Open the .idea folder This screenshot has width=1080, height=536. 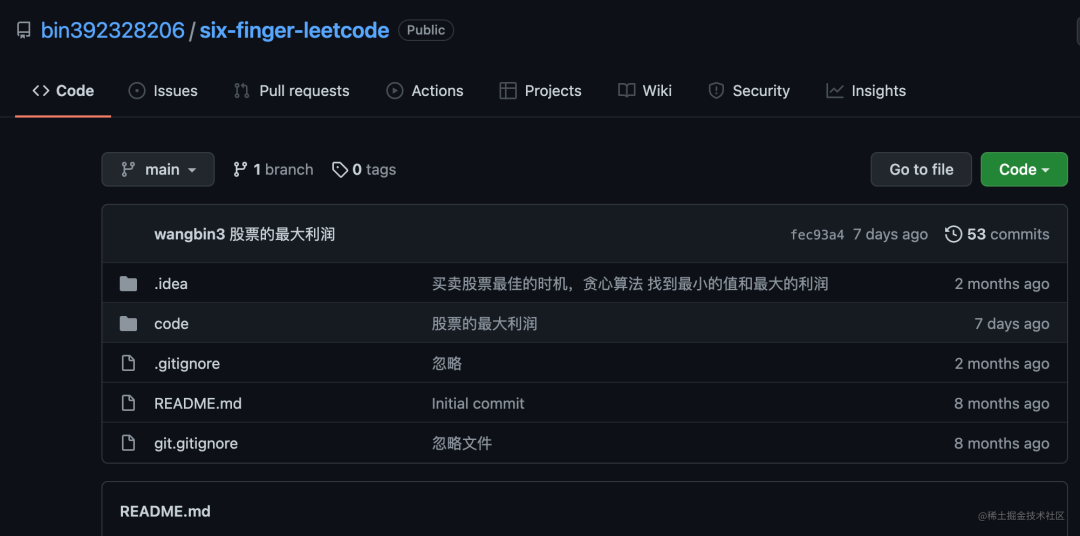tap(171, 284)
